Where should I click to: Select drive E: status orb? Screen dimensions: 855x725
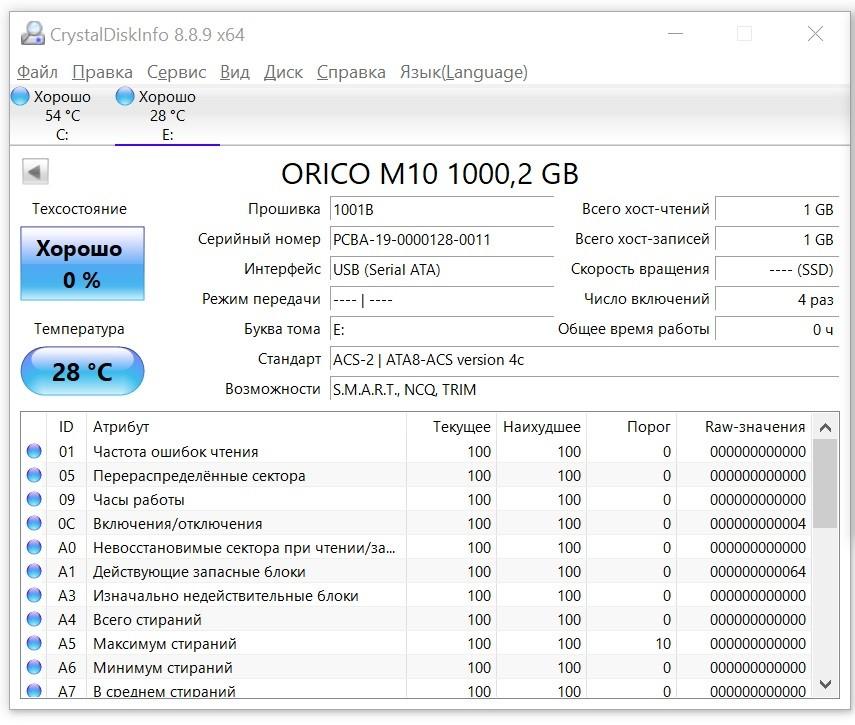(x=125, y=97)
